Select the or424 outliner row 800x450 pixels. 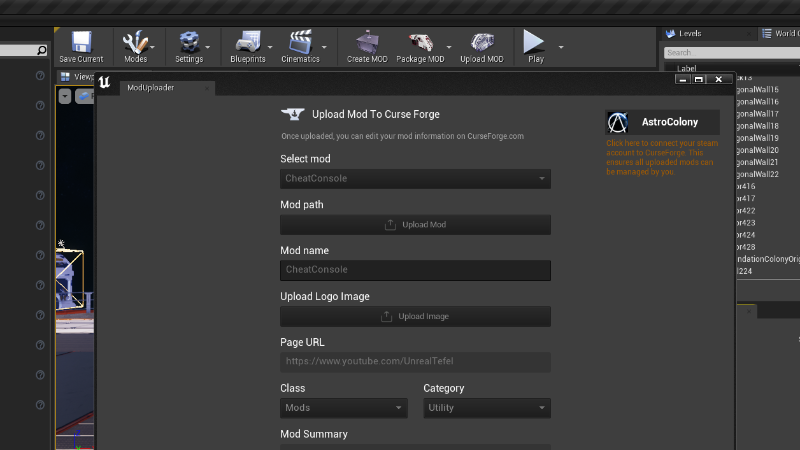click(746, 235)
